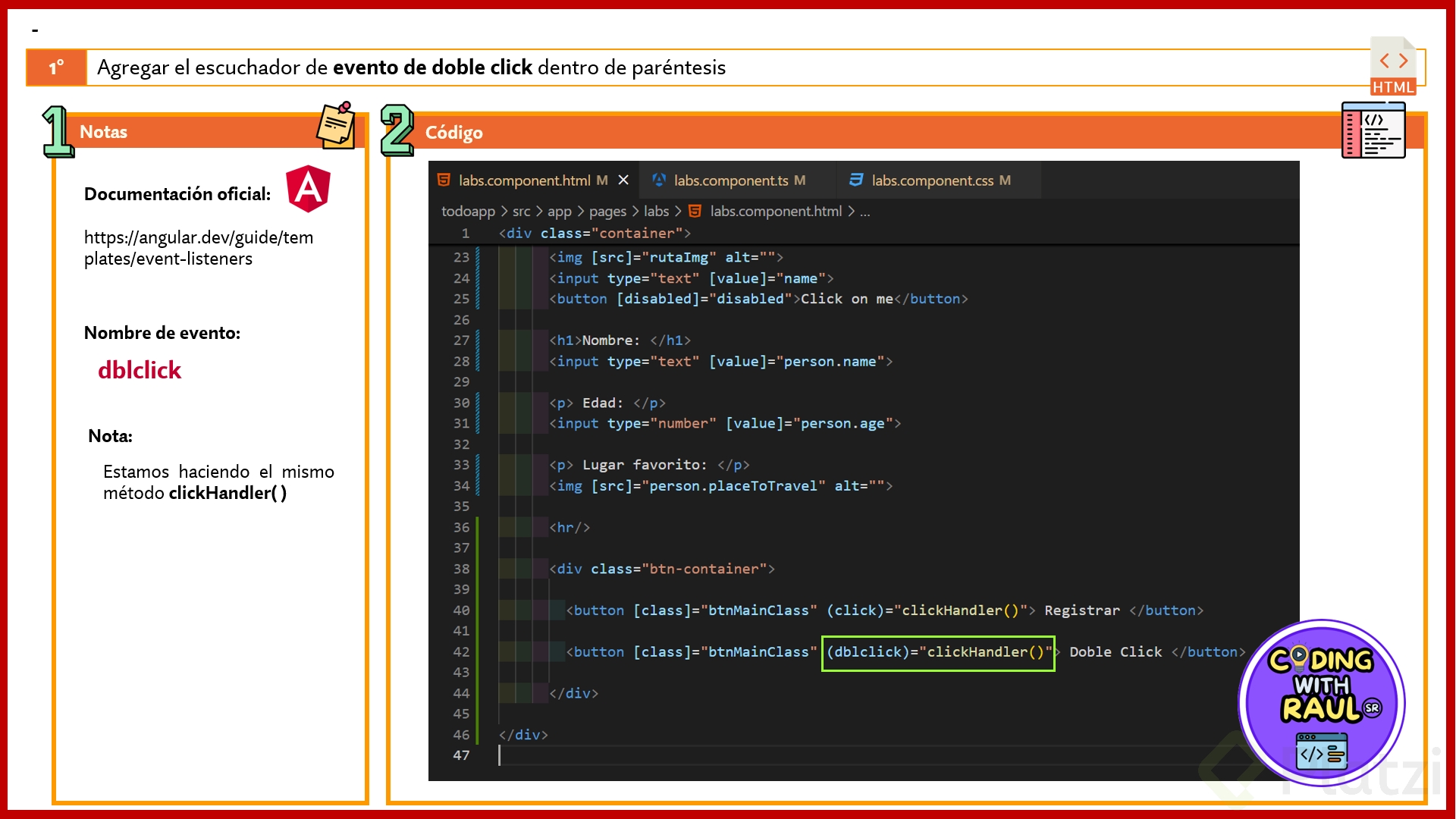
Task: Switch to the labs.component.ts tab
Action: pos(731,180)
